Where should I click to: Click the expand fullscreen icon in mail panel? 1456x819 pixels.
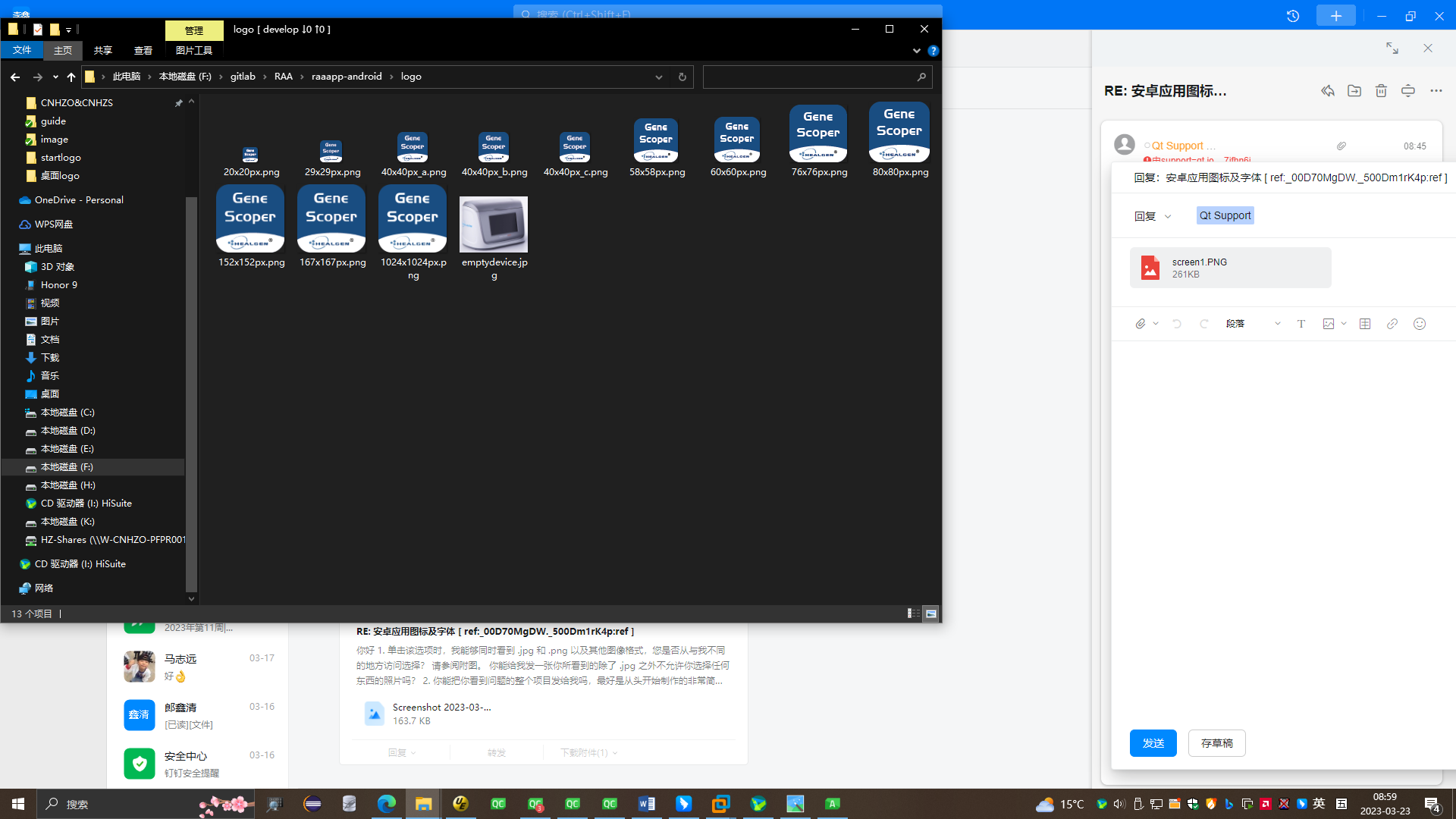[1392, 48]
